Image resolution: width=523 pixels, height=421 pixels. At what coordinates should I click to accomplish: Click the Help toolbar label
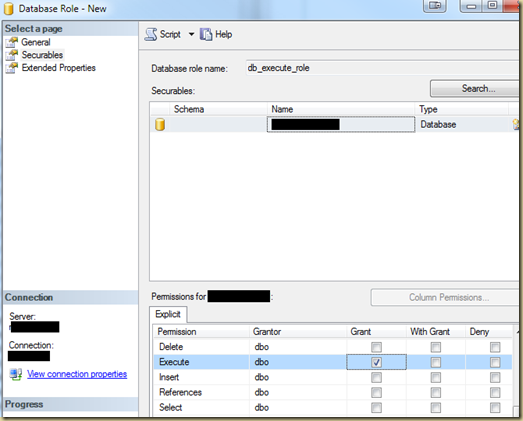pos(223,34)
